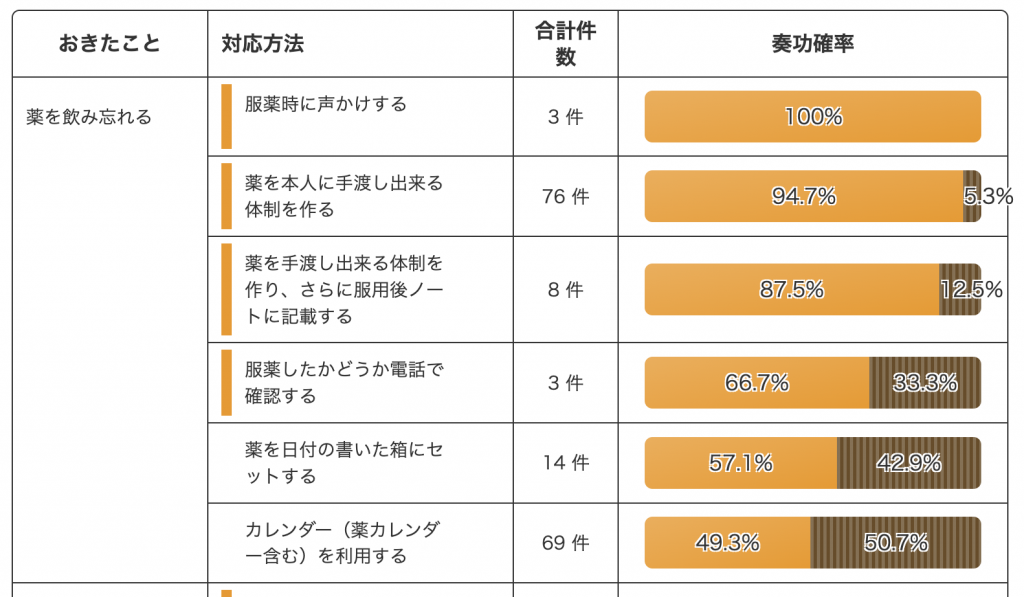The width and height of the screenshot is (1024, 597).
Task: Click orange marker beside 服薬したかどうか電話で確認する
Action: click(x=227, y=383)
